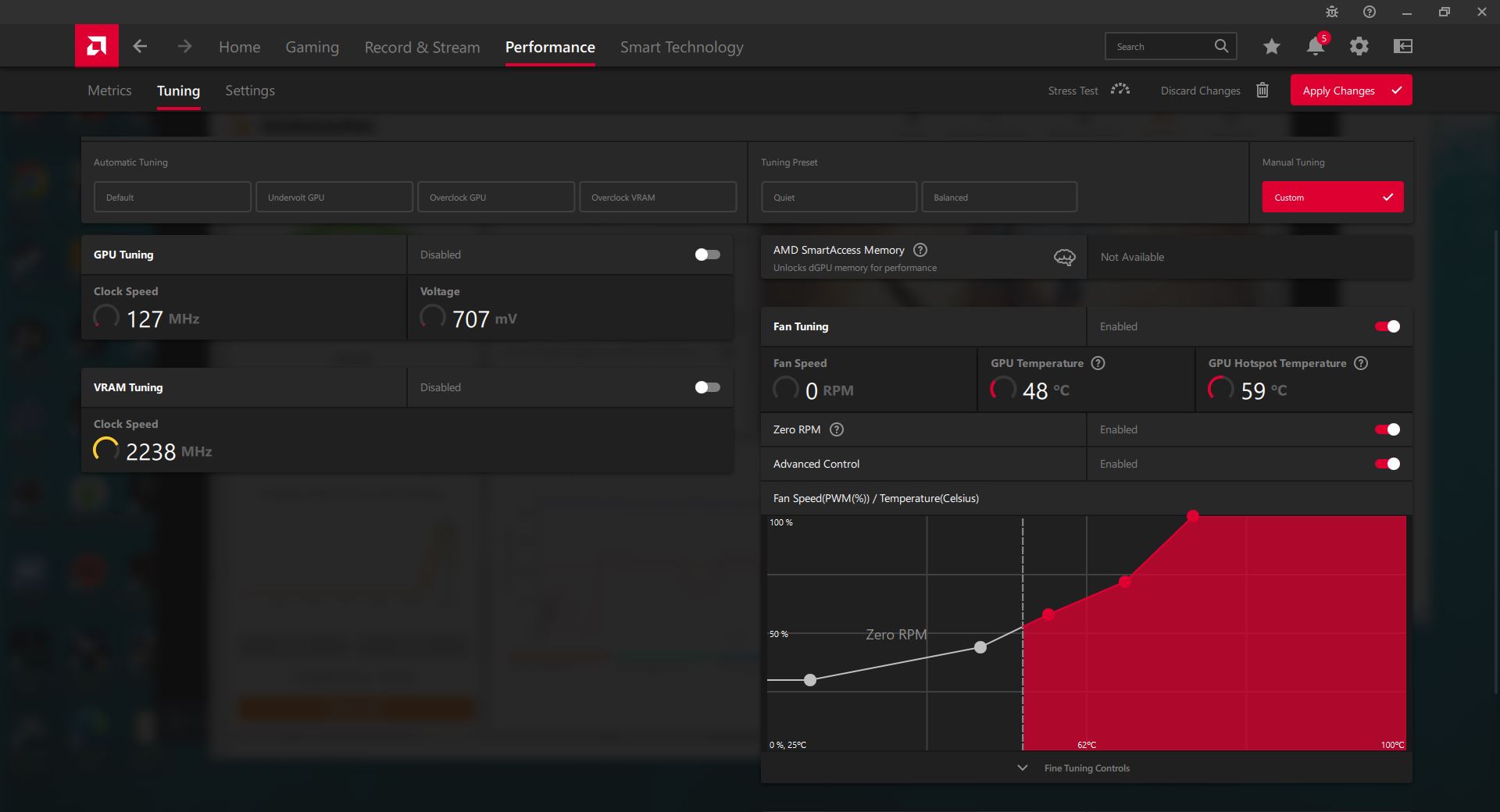Open the Home tab
The width and height of the screenshot is (1500, 812).
tap(240, 47)
